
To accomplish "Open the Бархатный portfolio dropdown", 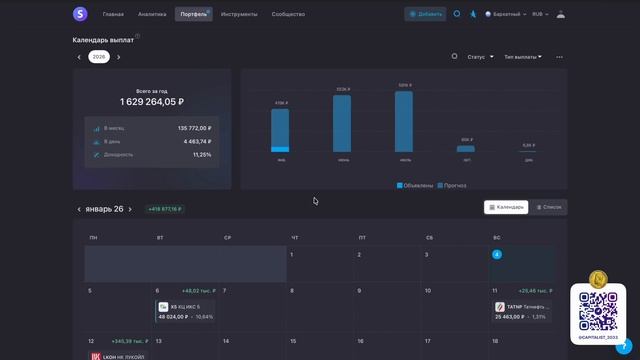I will tap(505, 14).
